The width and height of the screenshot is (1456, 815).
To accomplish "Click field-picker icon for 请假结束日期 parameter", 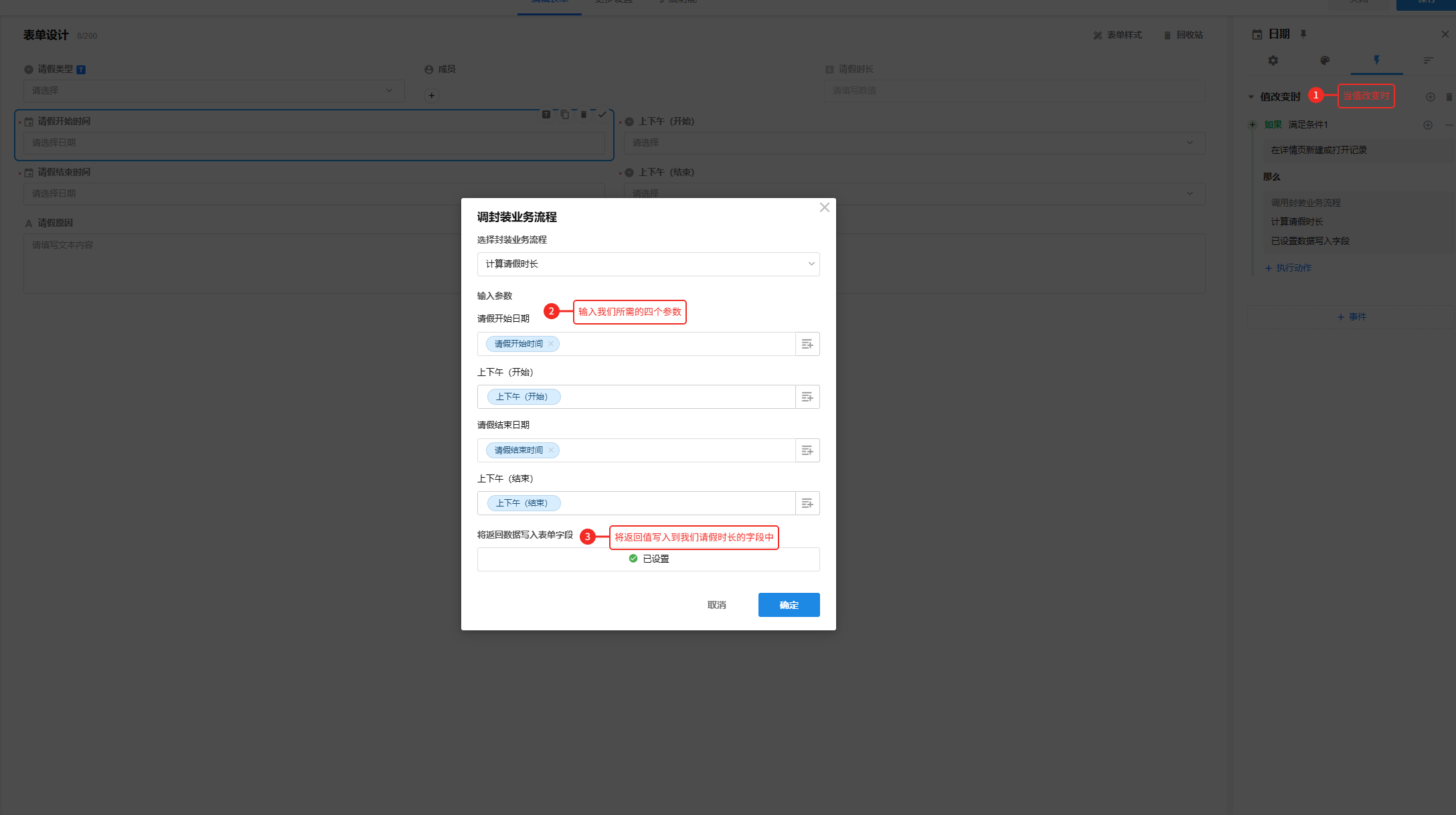I will click(807, 450).
